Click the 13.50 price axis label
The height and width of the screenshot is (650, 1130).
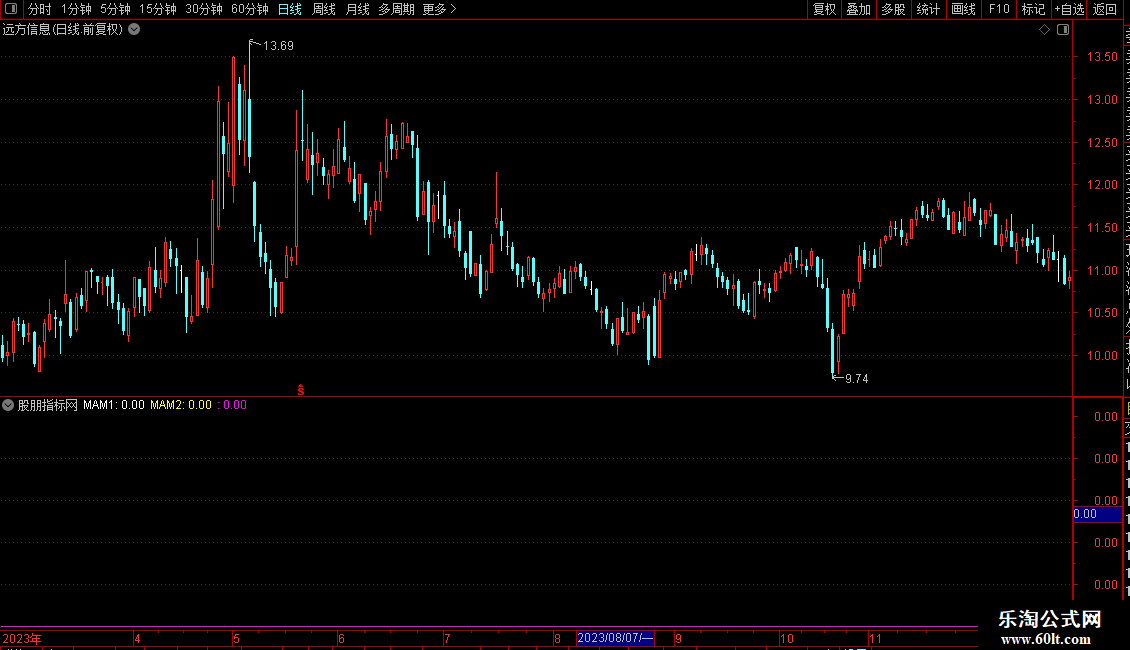point(1103,57)
